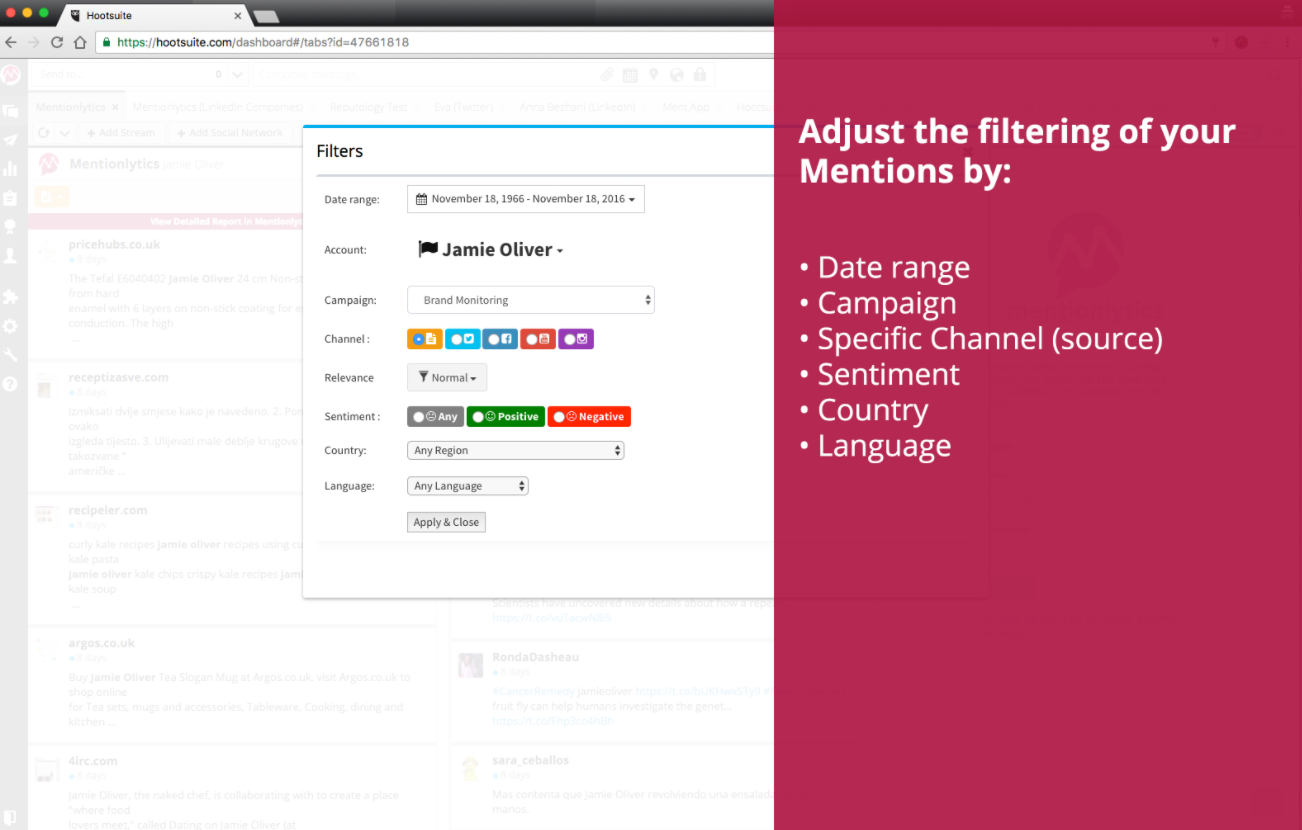Open the Normal relevance dropdown
Image resolution: width=1302 pixels, height=830 pixels.
(x=447, y=378)
